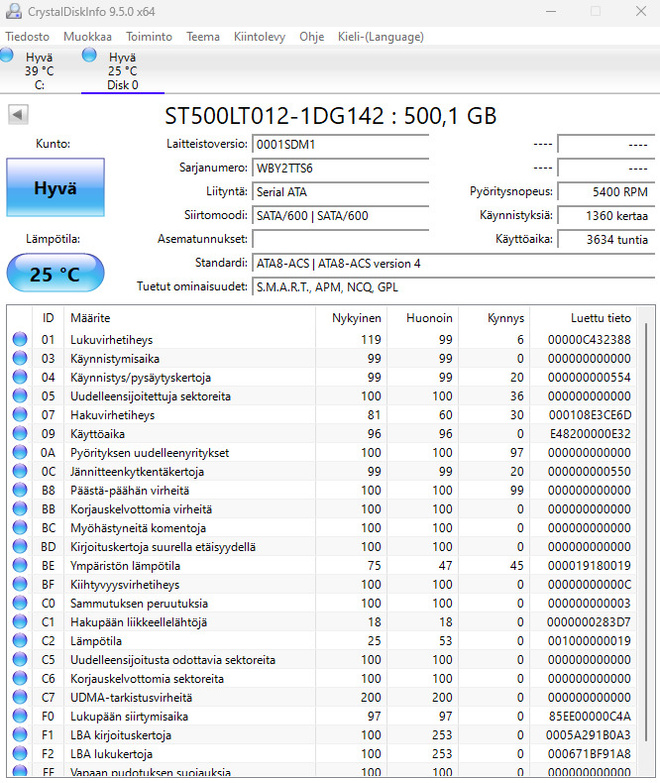Image resolution: width=660 pixels, height=783 pixels.
Task: Open the Toiminto menu
Action: pos(149,37)
